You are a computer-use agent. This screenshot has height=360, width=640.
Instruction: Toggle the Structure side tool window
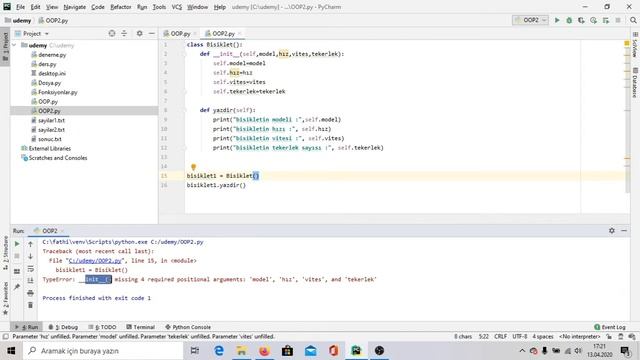click(x=5, y=253)
